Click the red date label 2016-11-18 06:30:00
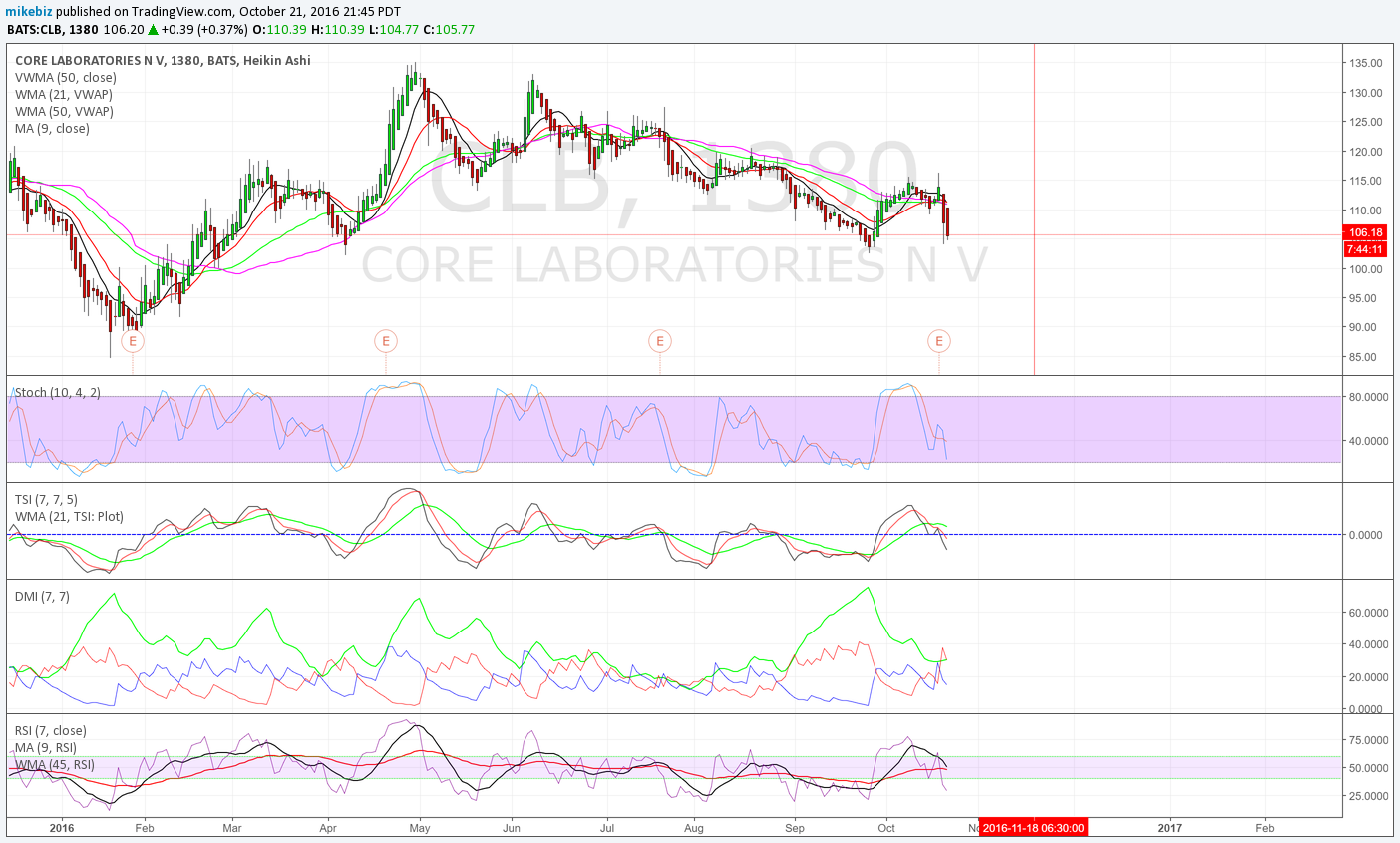The image size is (1400, 843). [x=1032, y=827]
